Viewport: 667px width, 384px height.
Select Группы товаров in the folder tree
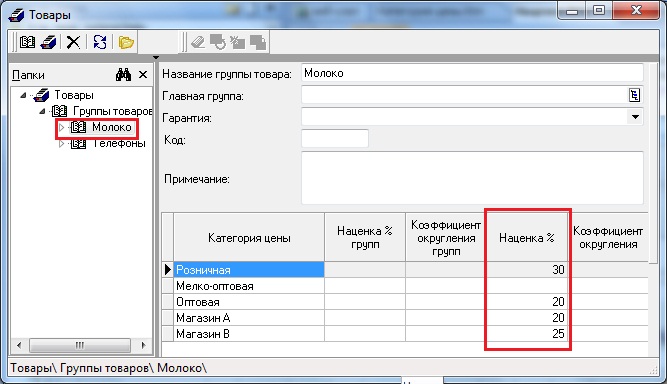click(x=113, y=111)
